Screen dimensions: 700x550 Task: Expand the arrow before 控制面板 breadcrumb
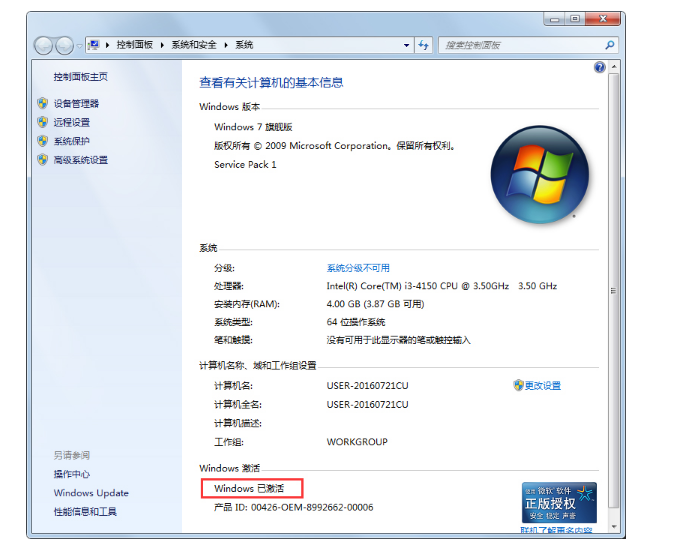click(x=108, y=45)
